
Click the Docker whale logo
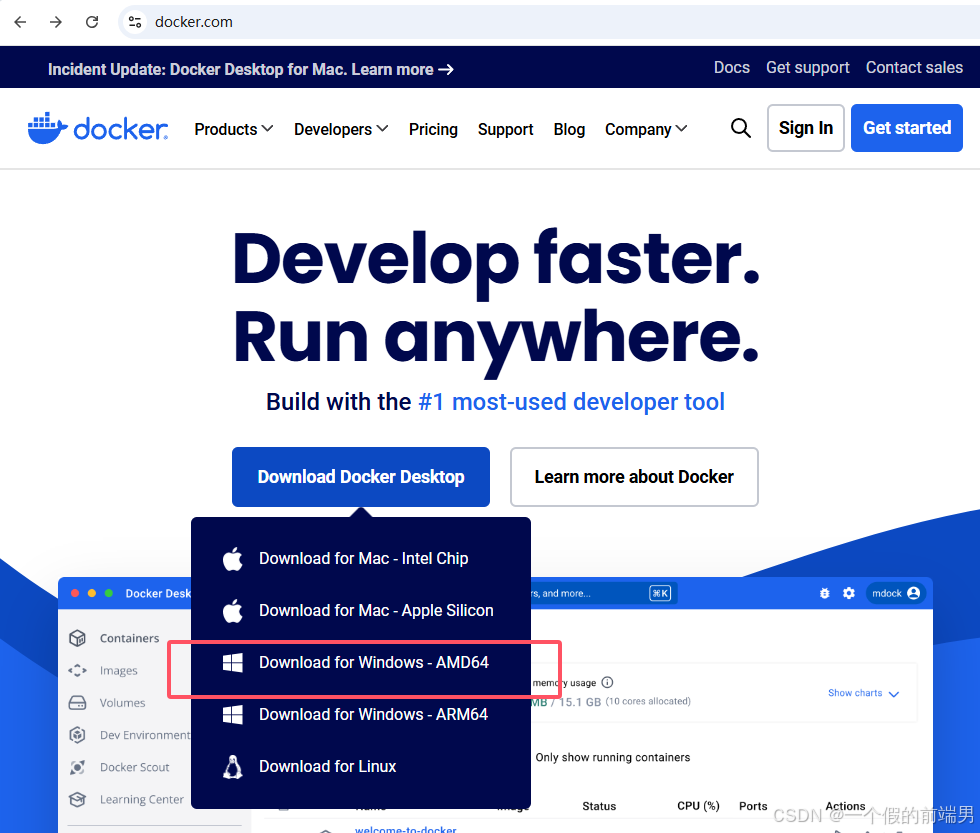click(x=98, y=129)
